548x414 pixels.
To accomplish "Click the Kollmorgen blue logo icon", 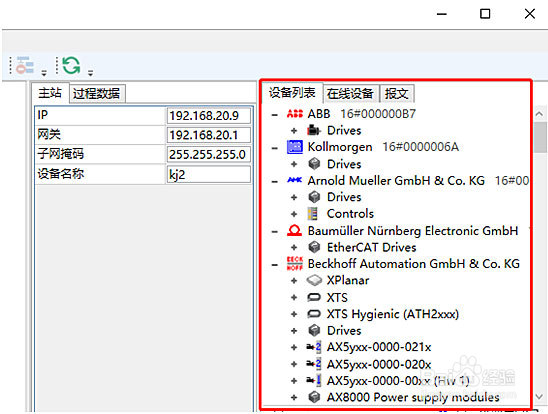I will point(295,147).
